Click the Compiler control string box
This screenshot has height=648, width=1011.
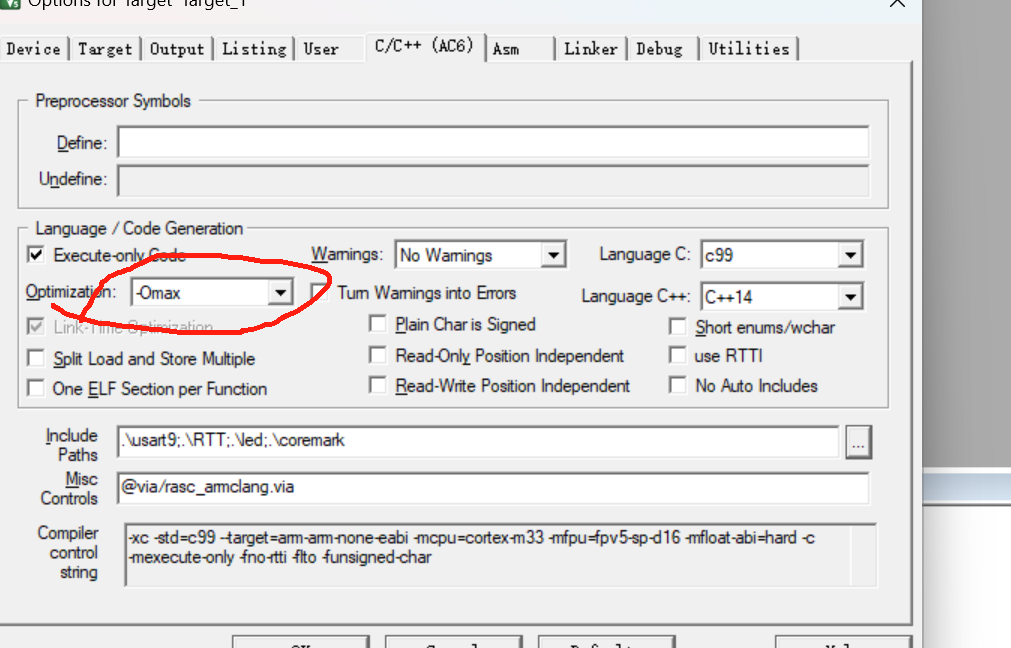point(500,555)
